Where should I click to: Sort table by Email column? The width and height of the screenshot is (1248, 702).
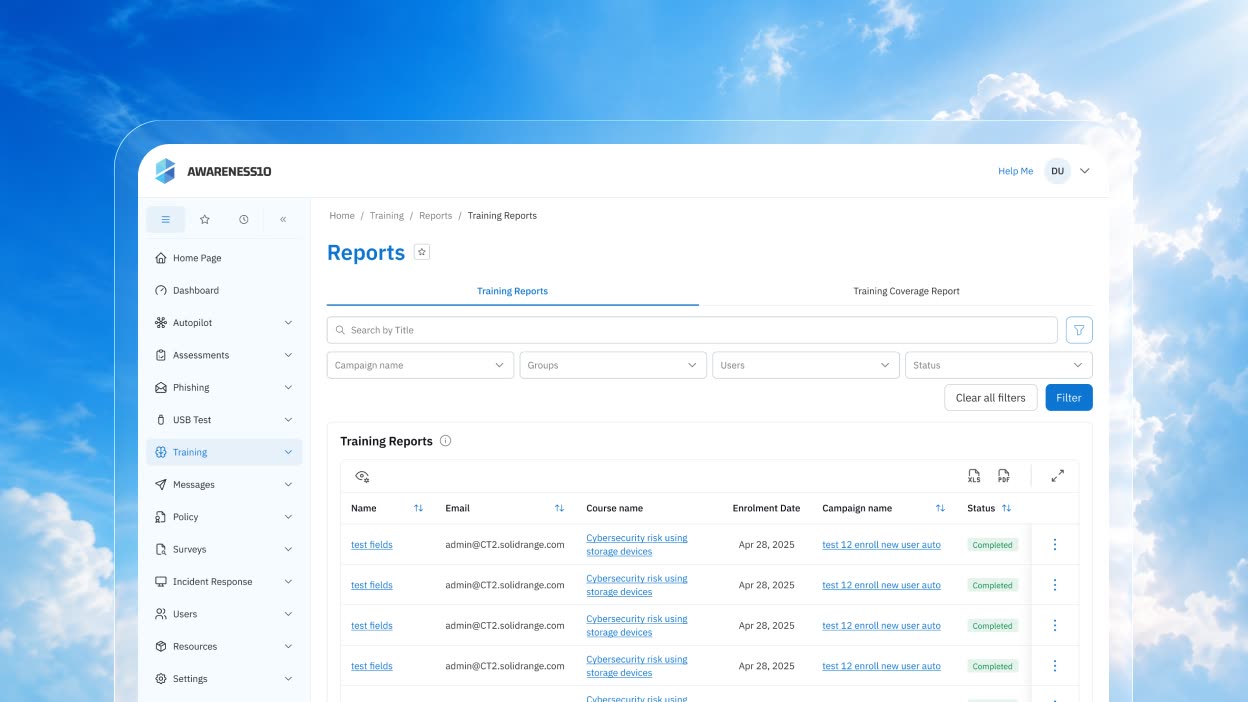click(559, 508)
